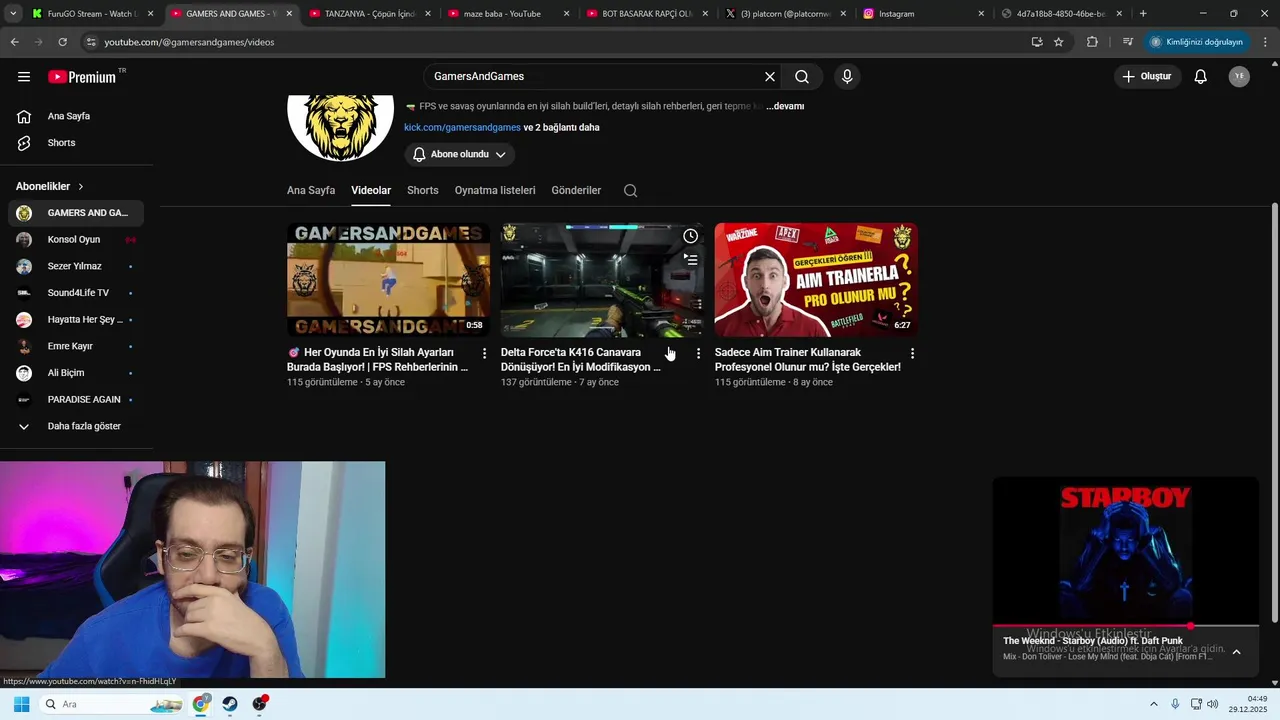
Task: Open the taskbar volume speaker icon
Action: [x=1213, y=704]
